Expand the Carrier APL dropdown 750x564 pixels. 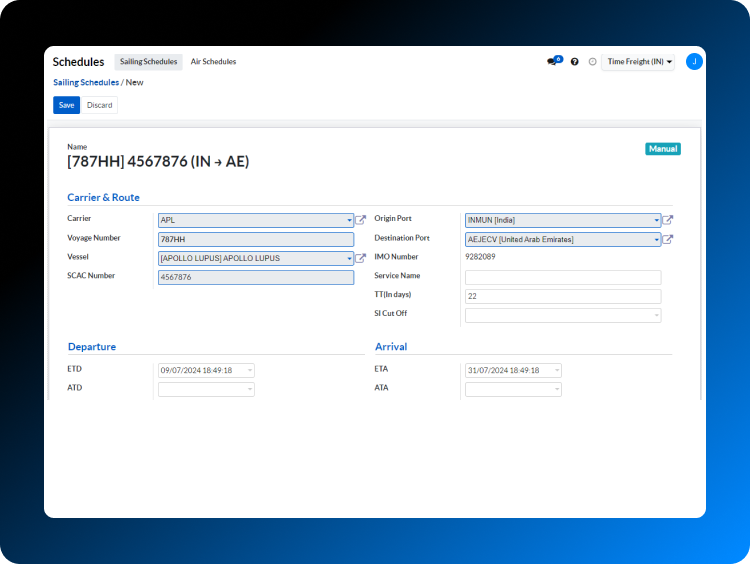click(x=349, y=220)
